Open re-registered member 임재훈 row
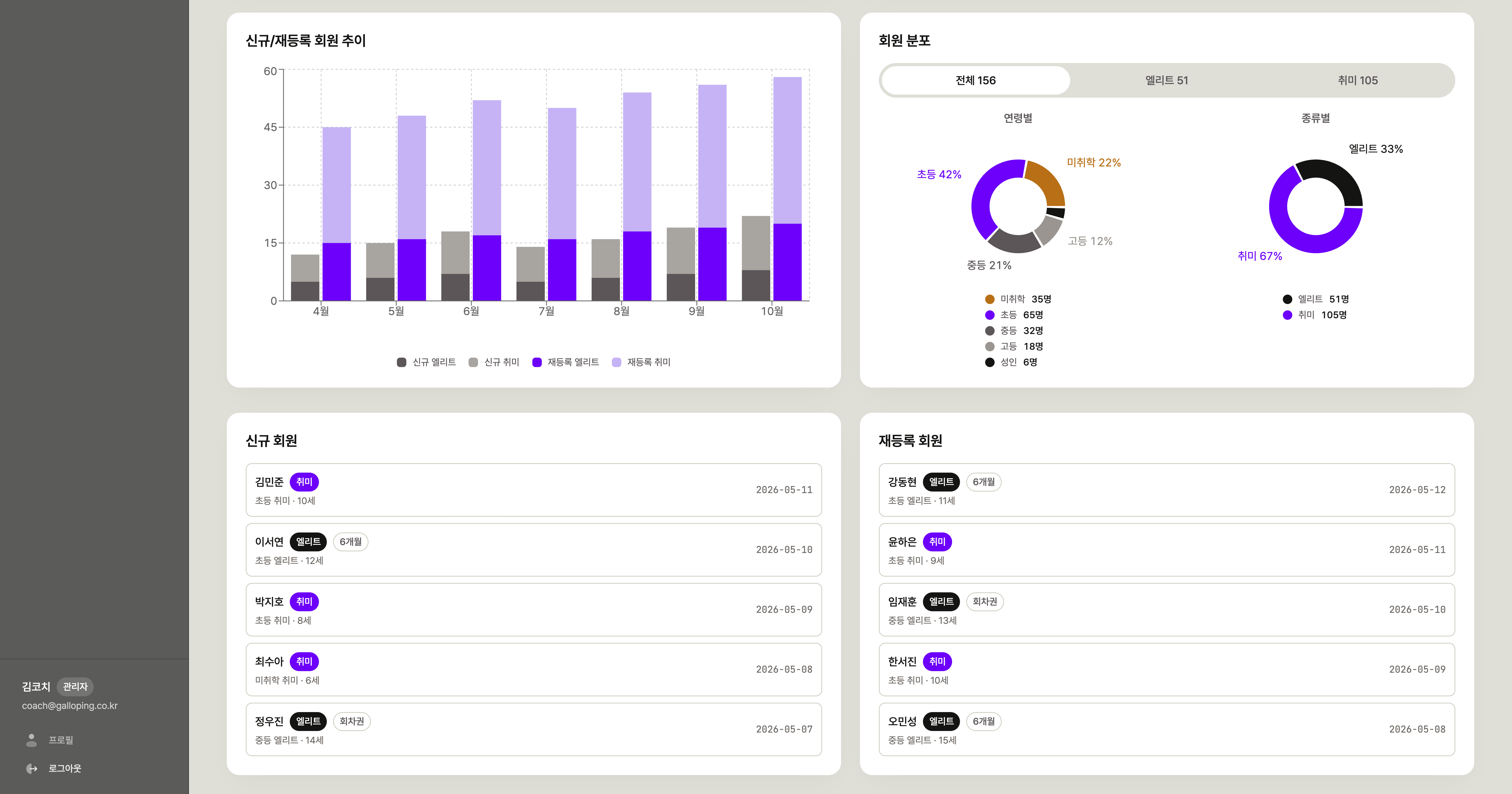Image resolution: width=1512 pixels, height=794 pixels. click(1167, 610)
